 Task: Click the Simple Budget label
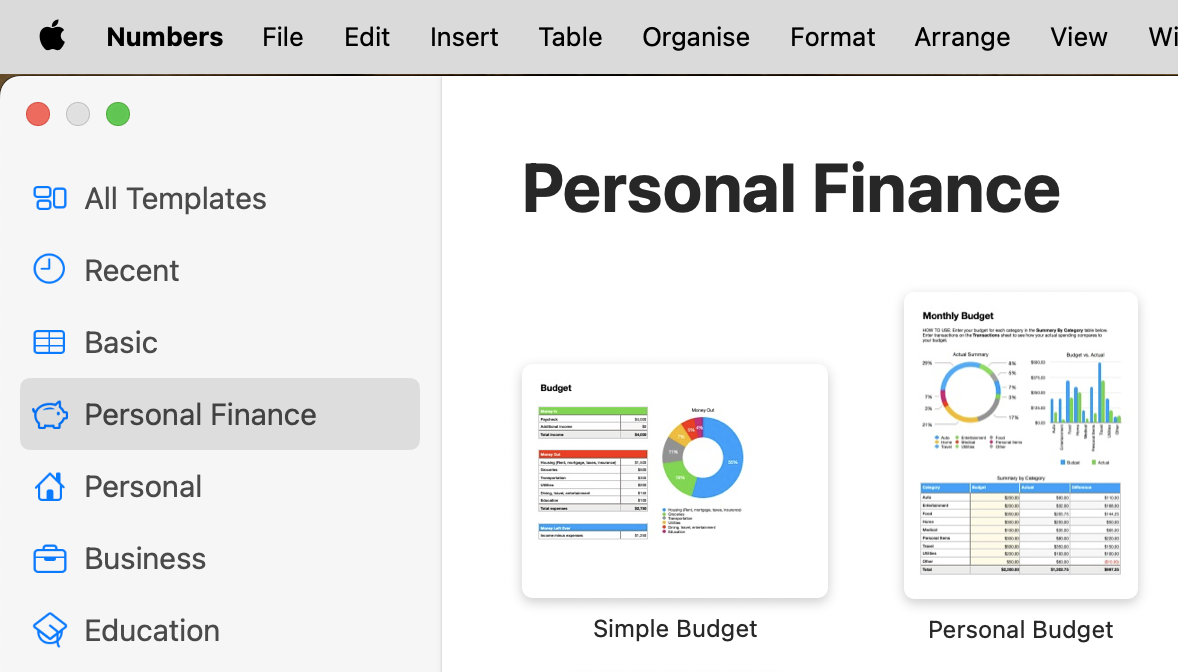(675, 628)
